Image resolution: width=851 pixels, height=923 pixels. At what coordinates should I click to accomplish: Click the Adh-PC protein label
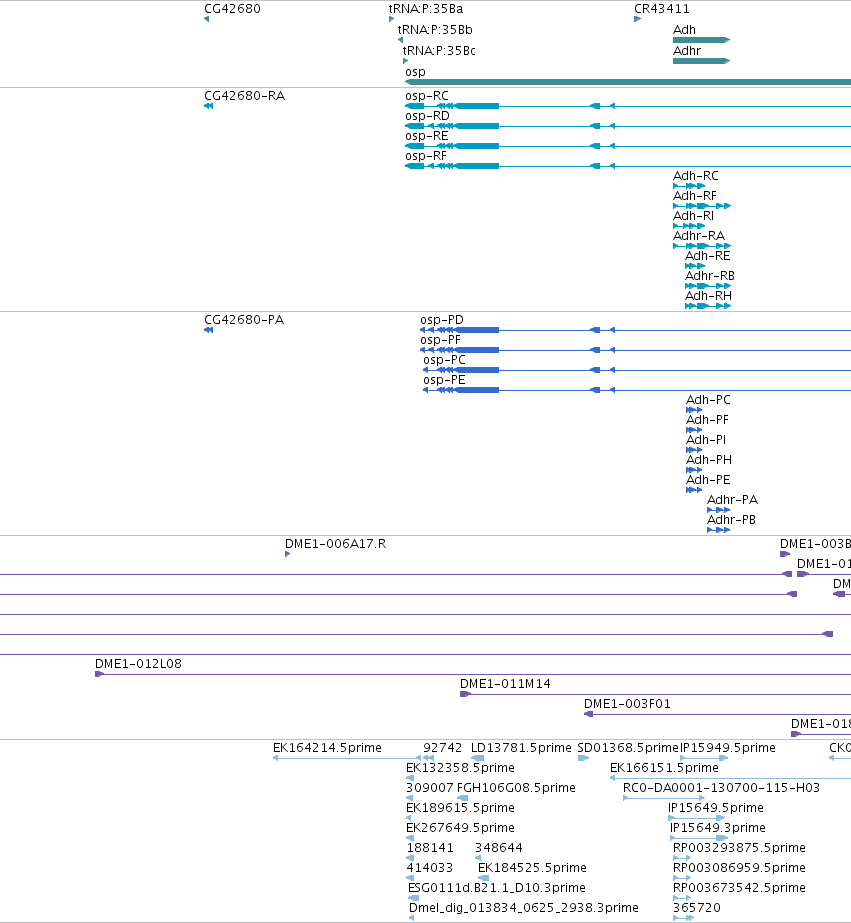coord(709,400)
